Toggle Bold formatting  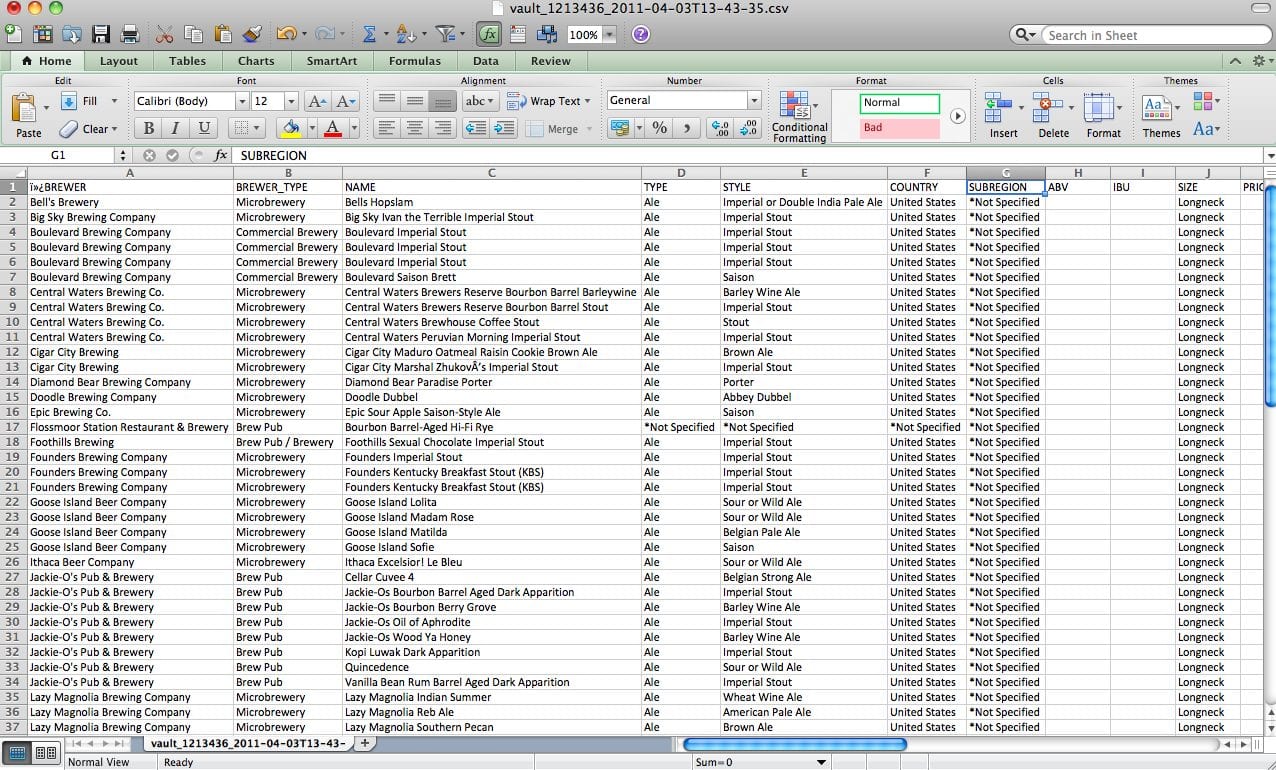point(149,128)
